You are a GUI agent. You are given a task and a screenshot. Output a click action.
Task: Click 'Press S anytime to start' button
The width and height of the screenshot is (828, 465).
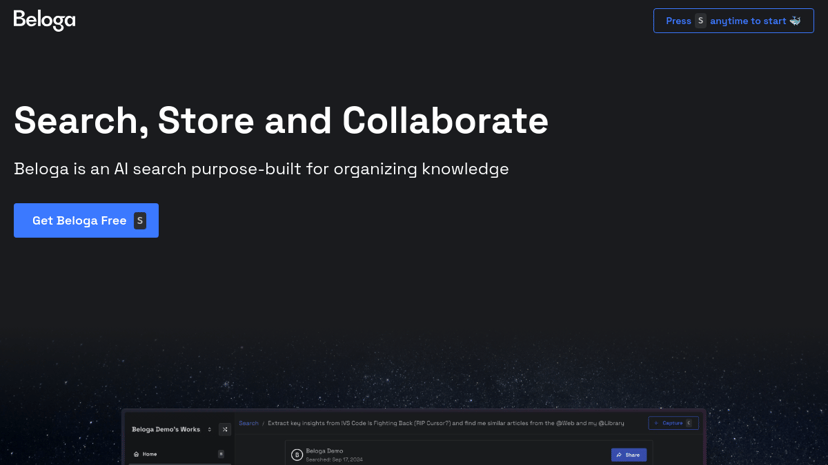click(733, 21)
